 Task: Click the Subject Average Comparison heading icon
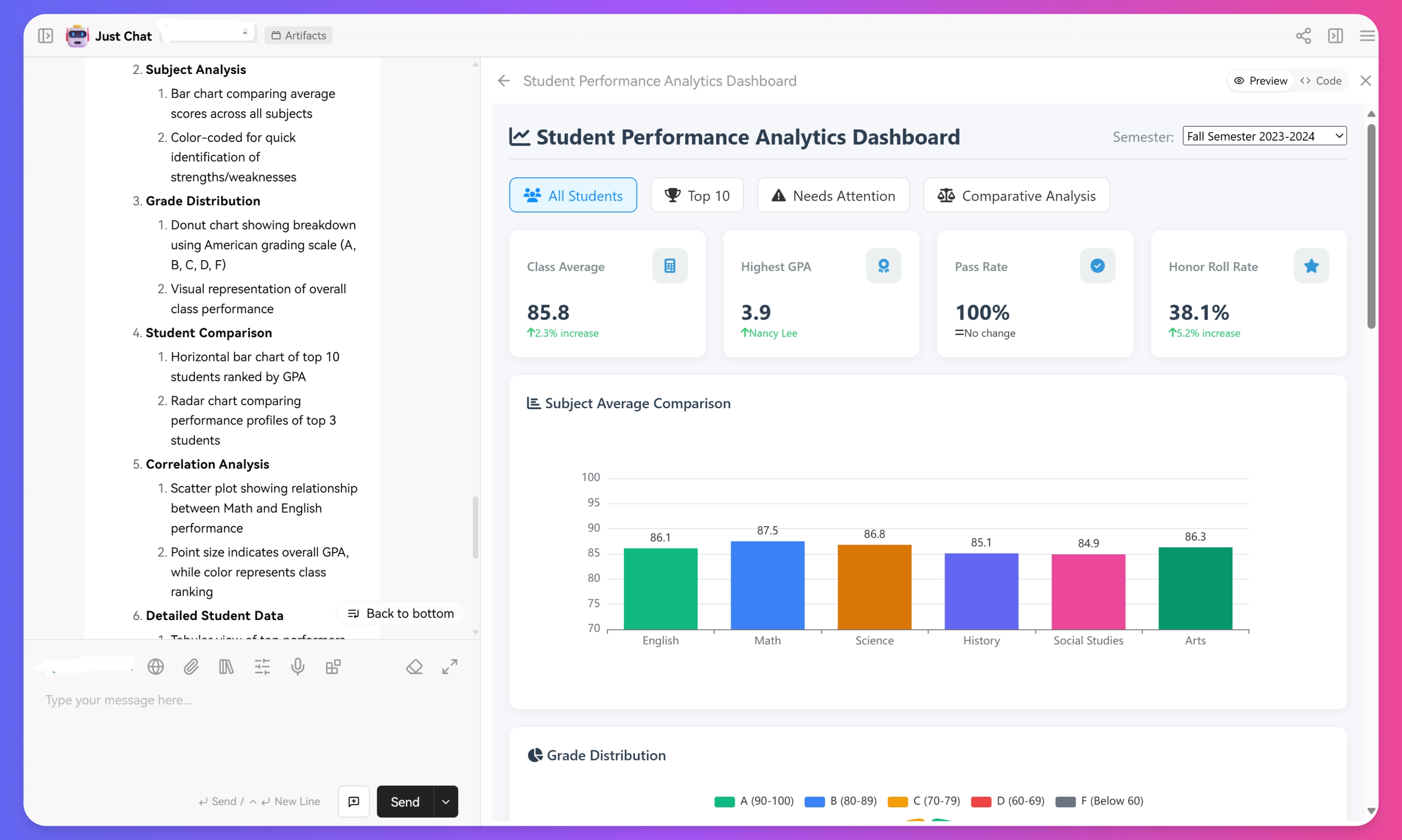[x=533, y=403]
